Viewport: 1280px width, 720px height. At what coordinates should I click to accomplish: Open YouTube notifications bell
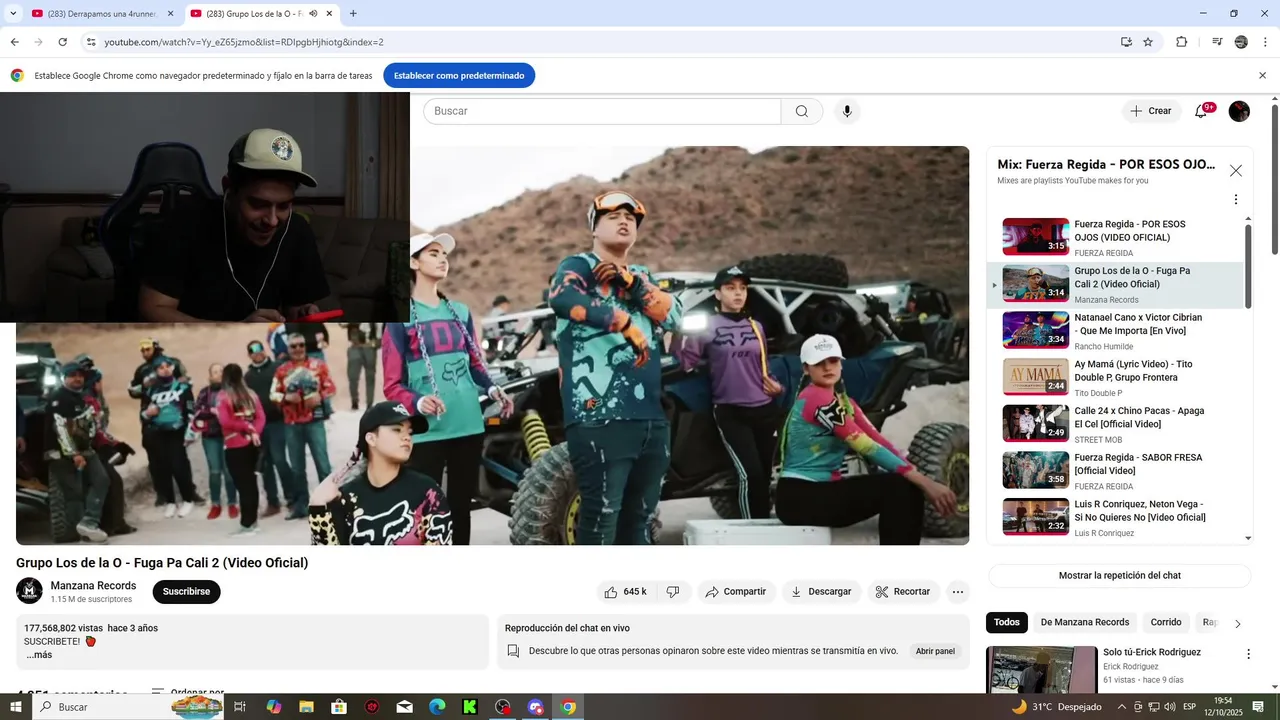[1201, 111]
